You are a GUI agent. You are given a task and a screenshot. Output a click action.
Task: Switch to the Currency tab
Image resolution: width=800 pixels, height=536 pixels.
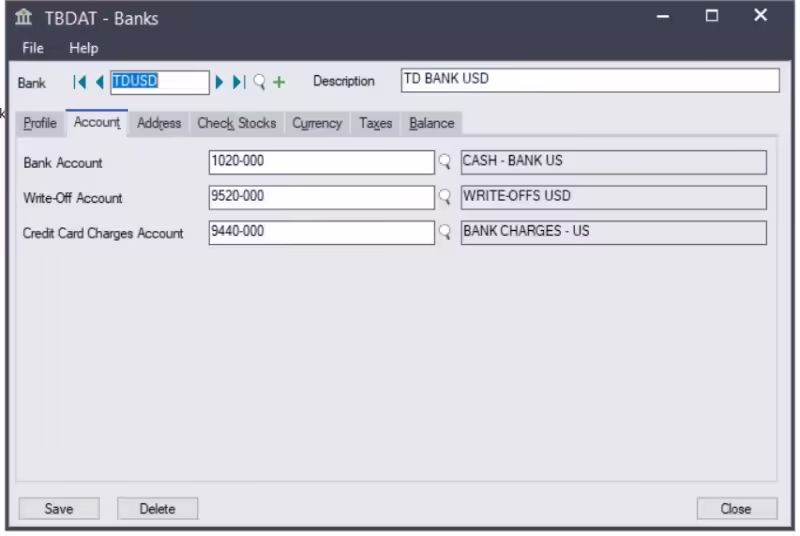[317, 123]
